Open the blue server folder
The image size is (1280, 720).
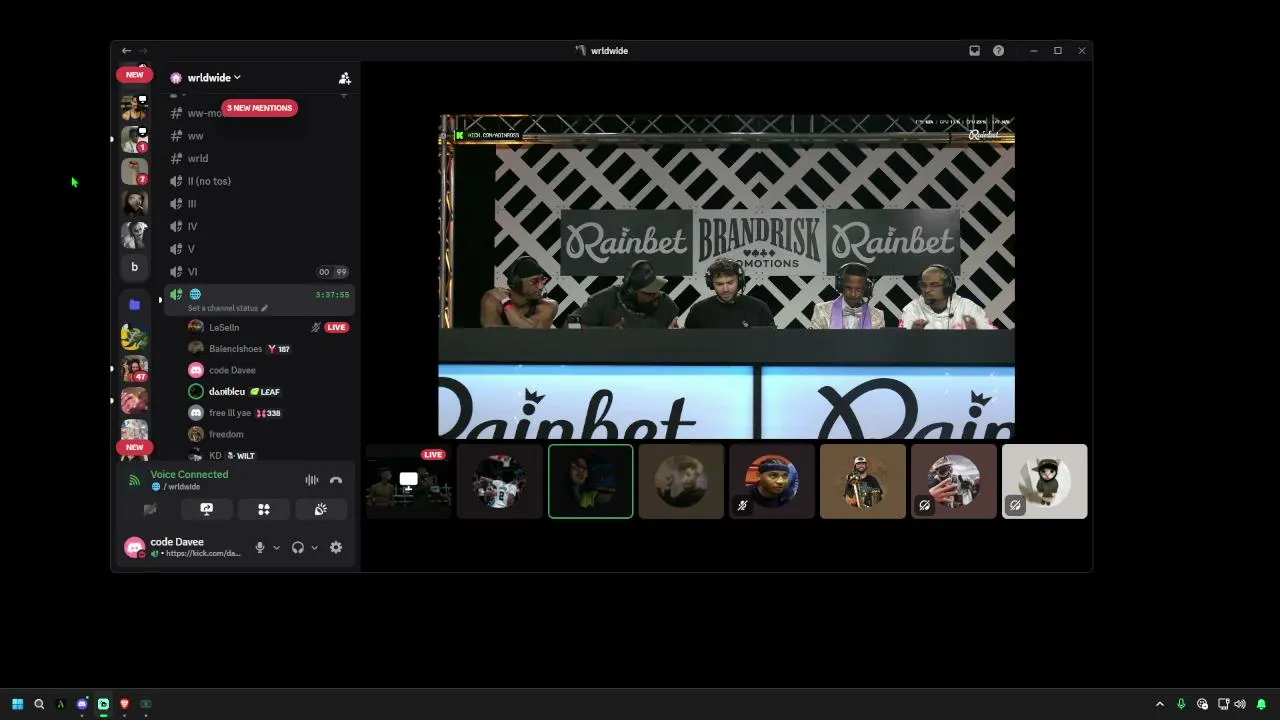[x=134, y=305]
